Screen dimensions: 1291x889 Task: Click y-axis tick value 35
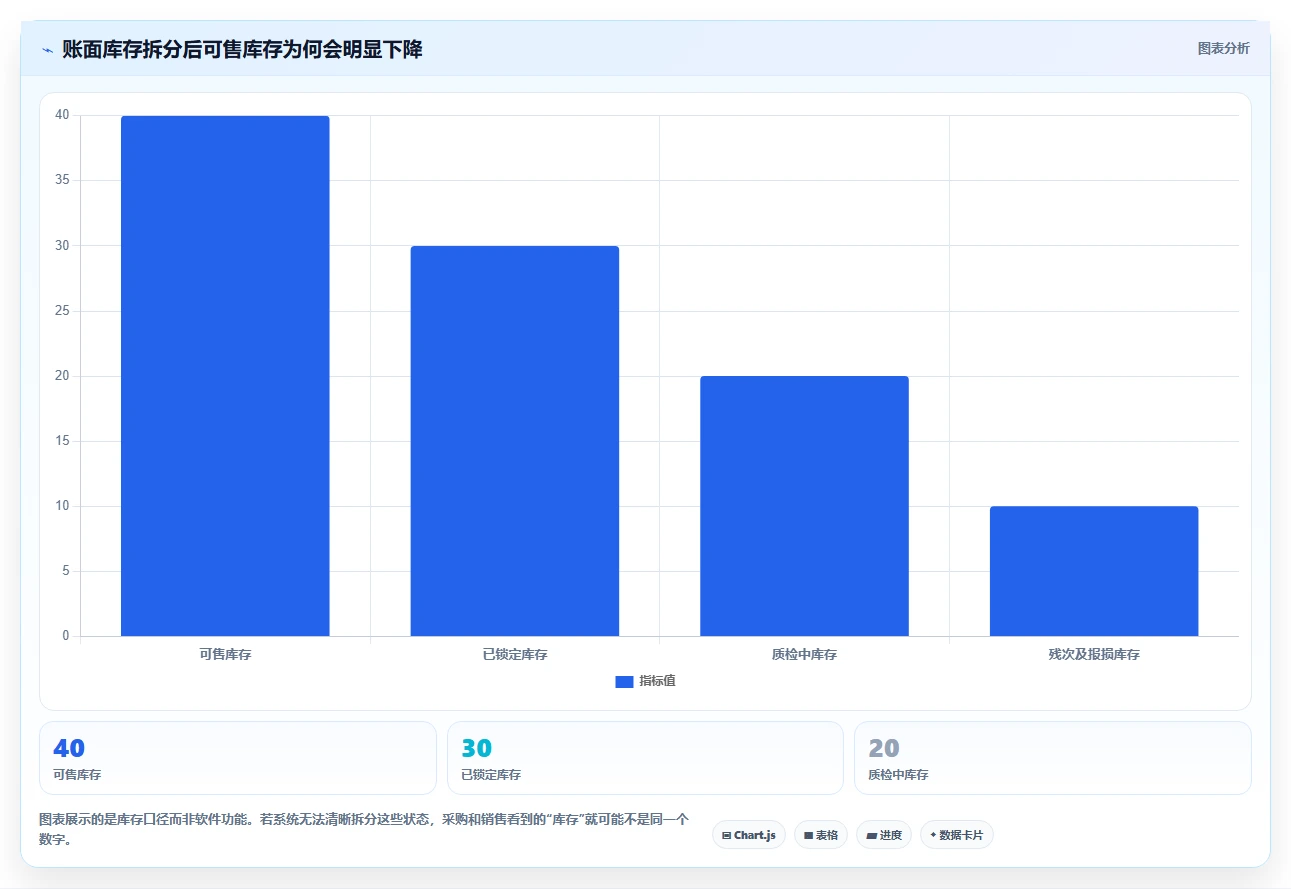click(x=62, y=180)
